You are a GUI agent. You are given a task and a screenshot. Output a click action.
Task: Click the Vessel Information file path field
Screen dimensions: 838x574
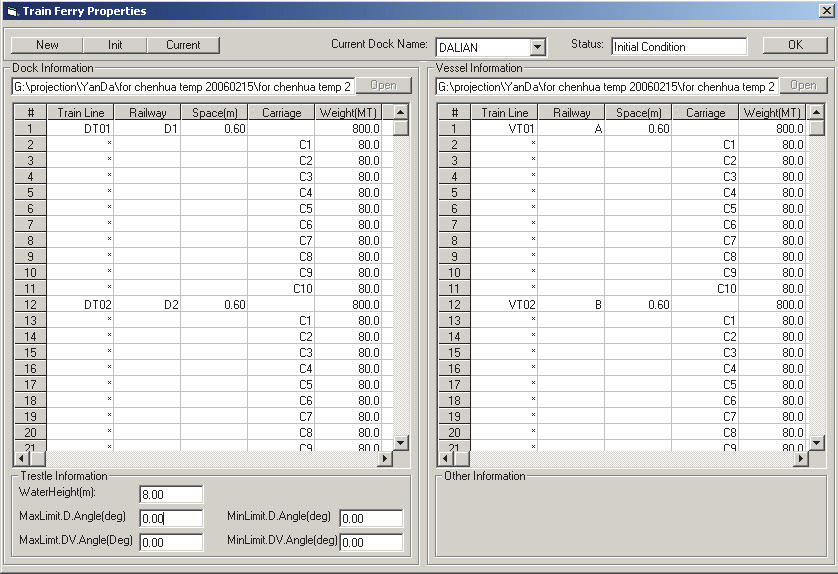[607, 87]
